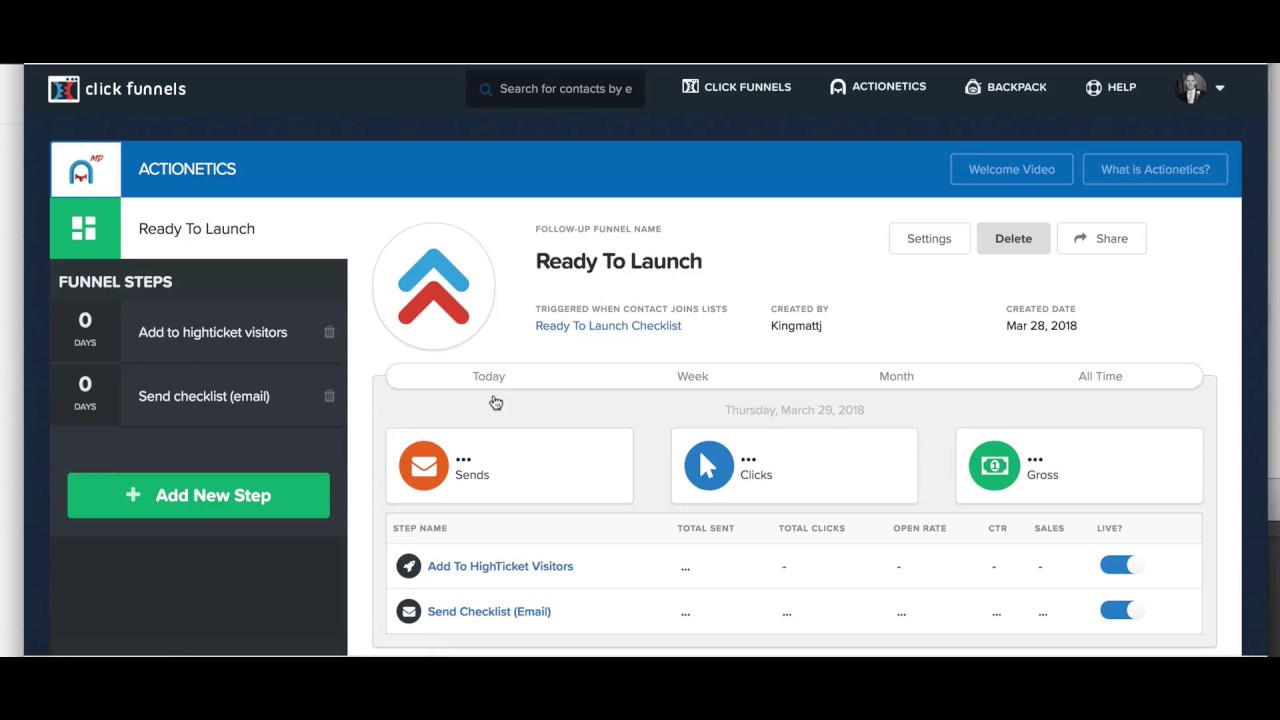Click the Add New Step button
1280x720 pixels.
(x=198, y=495)
